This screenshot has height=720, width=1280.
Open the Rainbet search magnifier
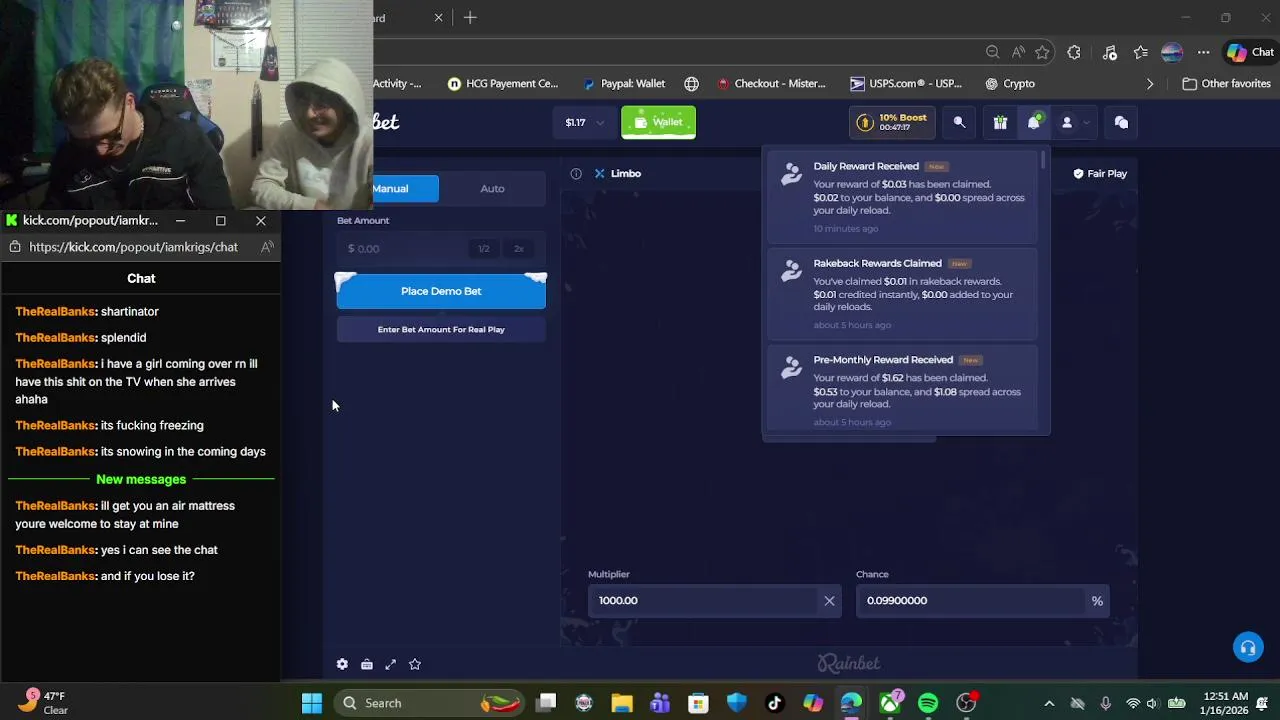click(x=959, y=122)
